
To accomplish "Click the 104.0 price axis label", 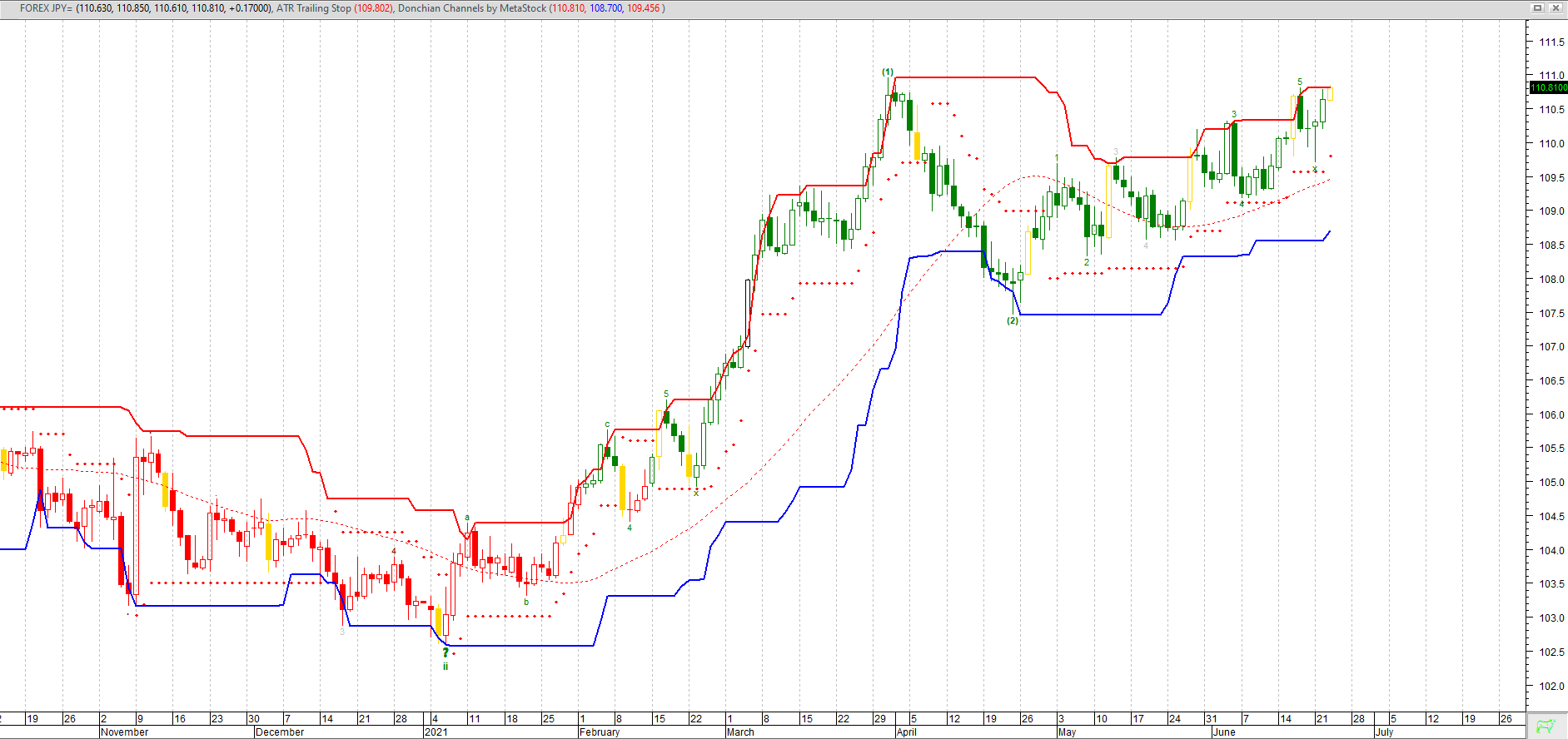I will coord(1551,550).
